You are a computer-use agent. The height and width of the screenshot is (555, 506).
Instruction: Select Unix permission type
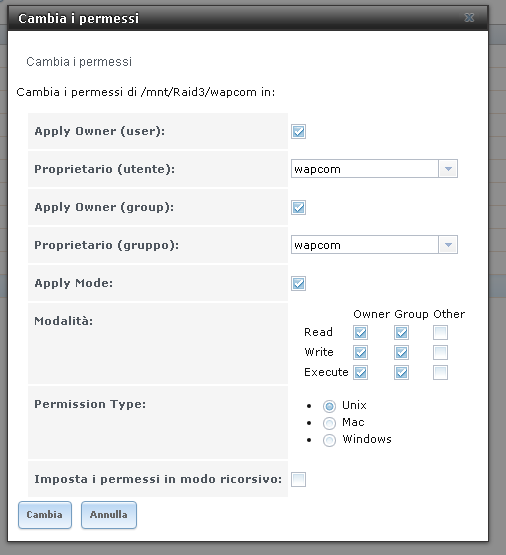329,406
